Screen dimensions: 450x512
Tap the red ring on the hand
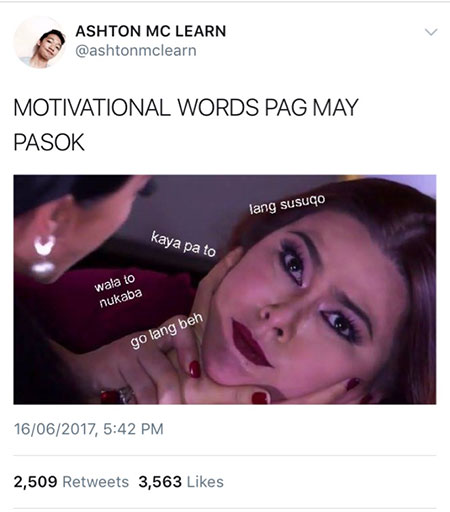coord(117,396)
